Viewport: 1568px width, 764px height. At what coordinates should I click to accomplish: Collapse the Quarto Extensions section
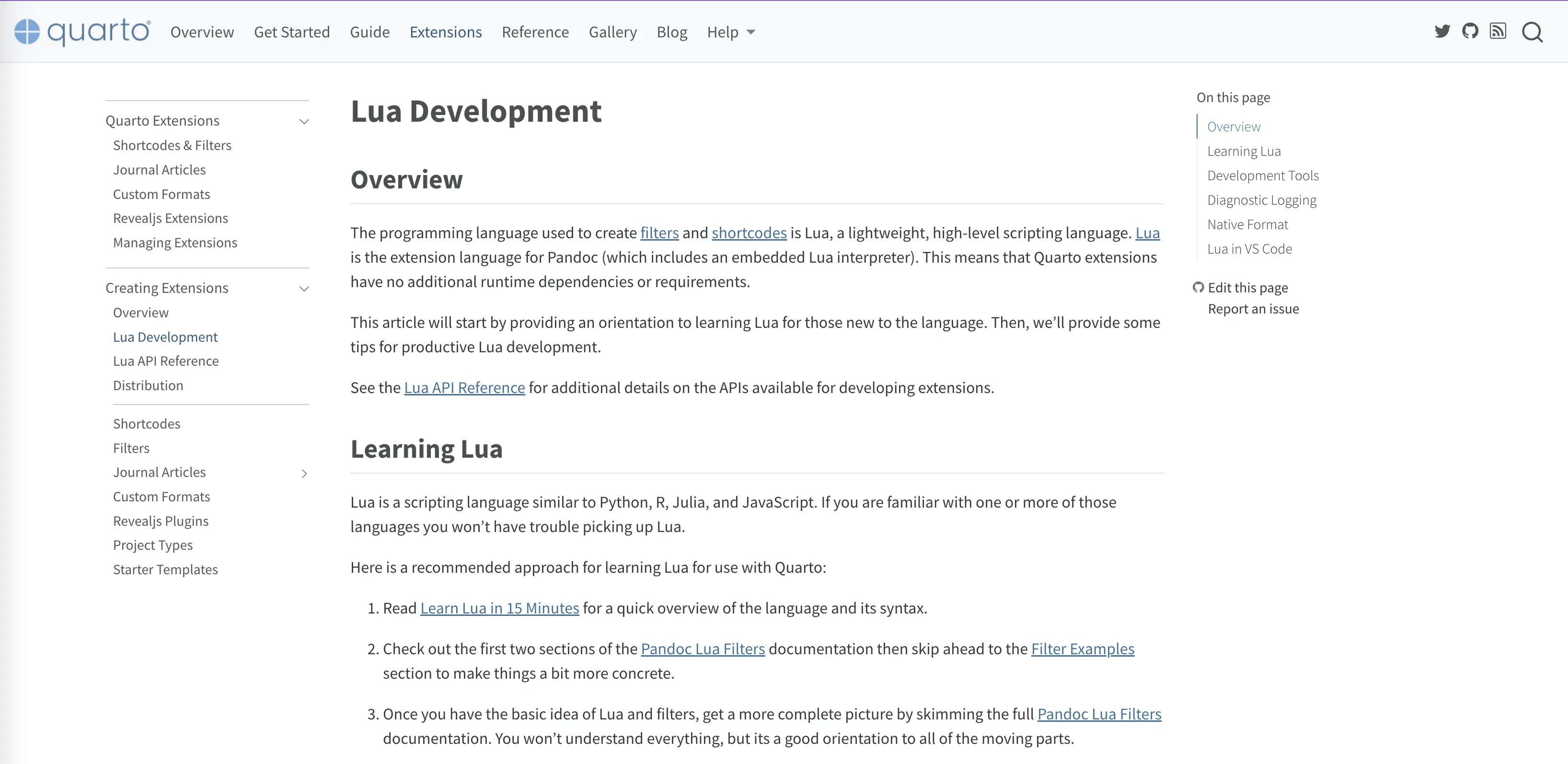coord(304,121)
